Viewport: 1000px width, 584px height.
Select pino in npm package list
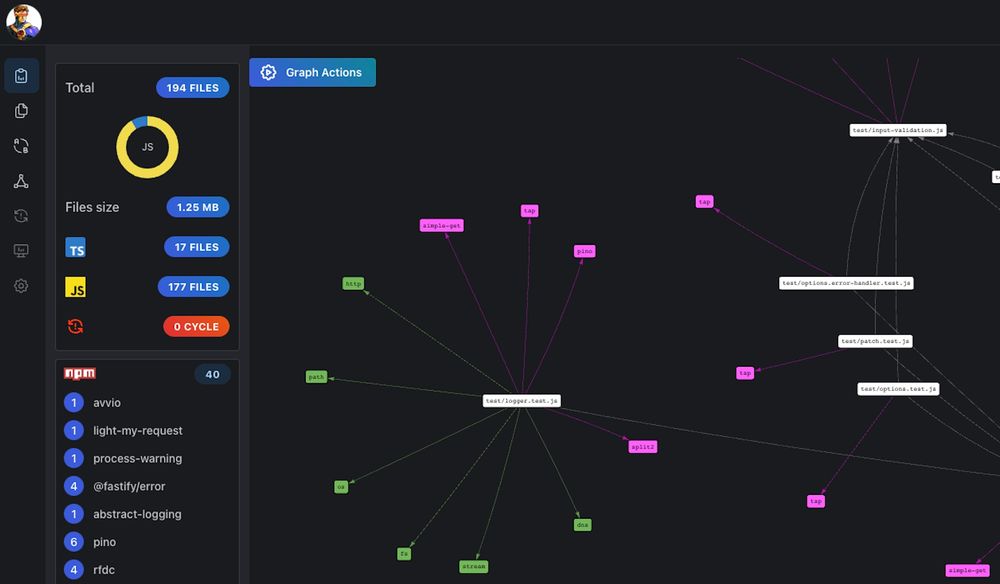pos(105,543)
